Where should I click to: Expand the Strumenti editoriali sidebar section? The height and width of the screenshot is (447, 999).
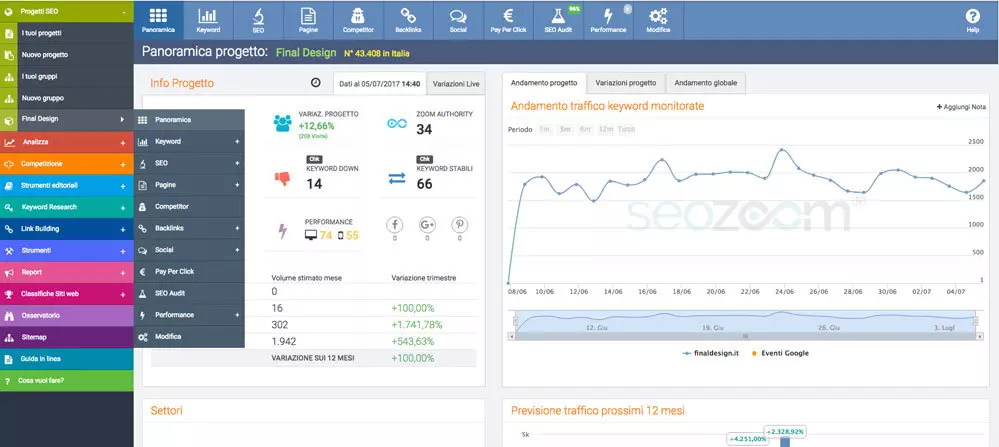123,186
